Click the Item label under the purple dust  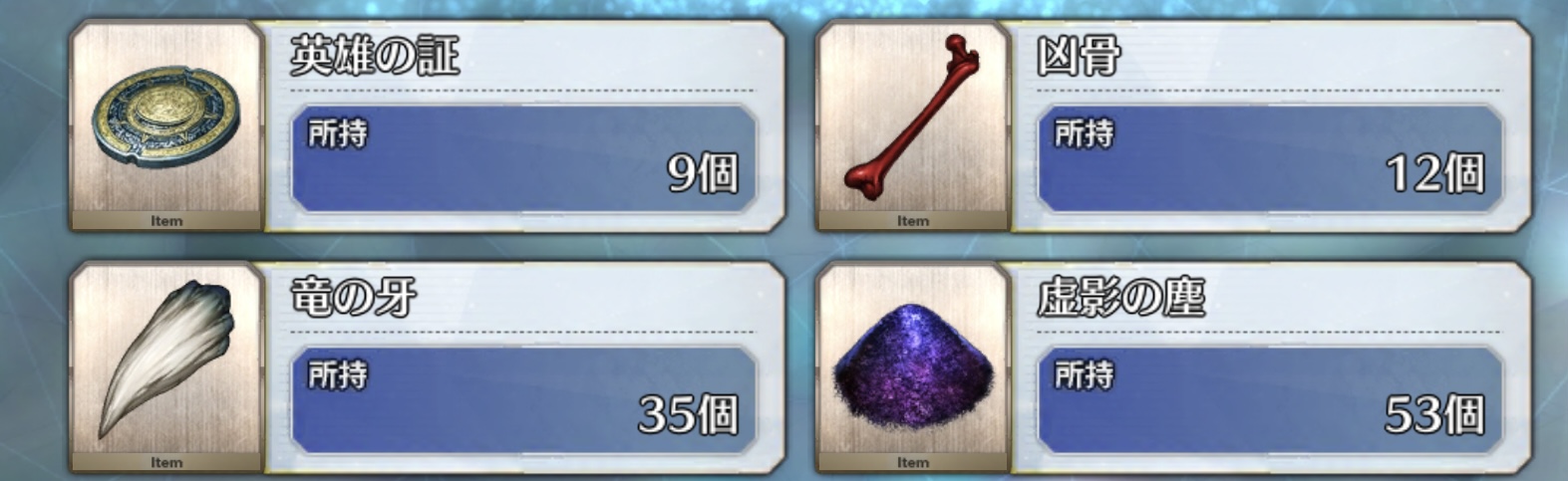click(912, 462)
